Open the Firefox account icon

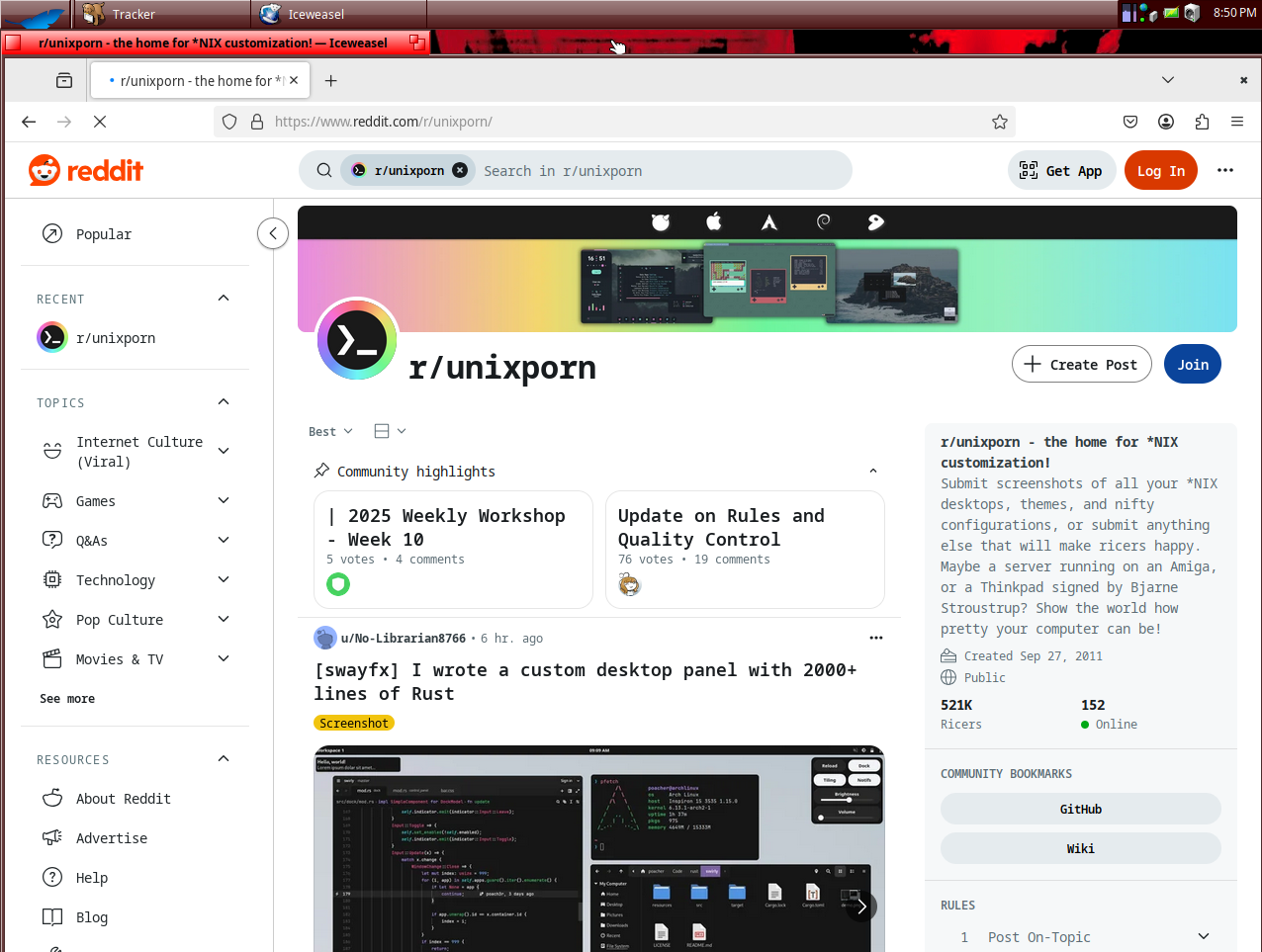(1165, 121)
